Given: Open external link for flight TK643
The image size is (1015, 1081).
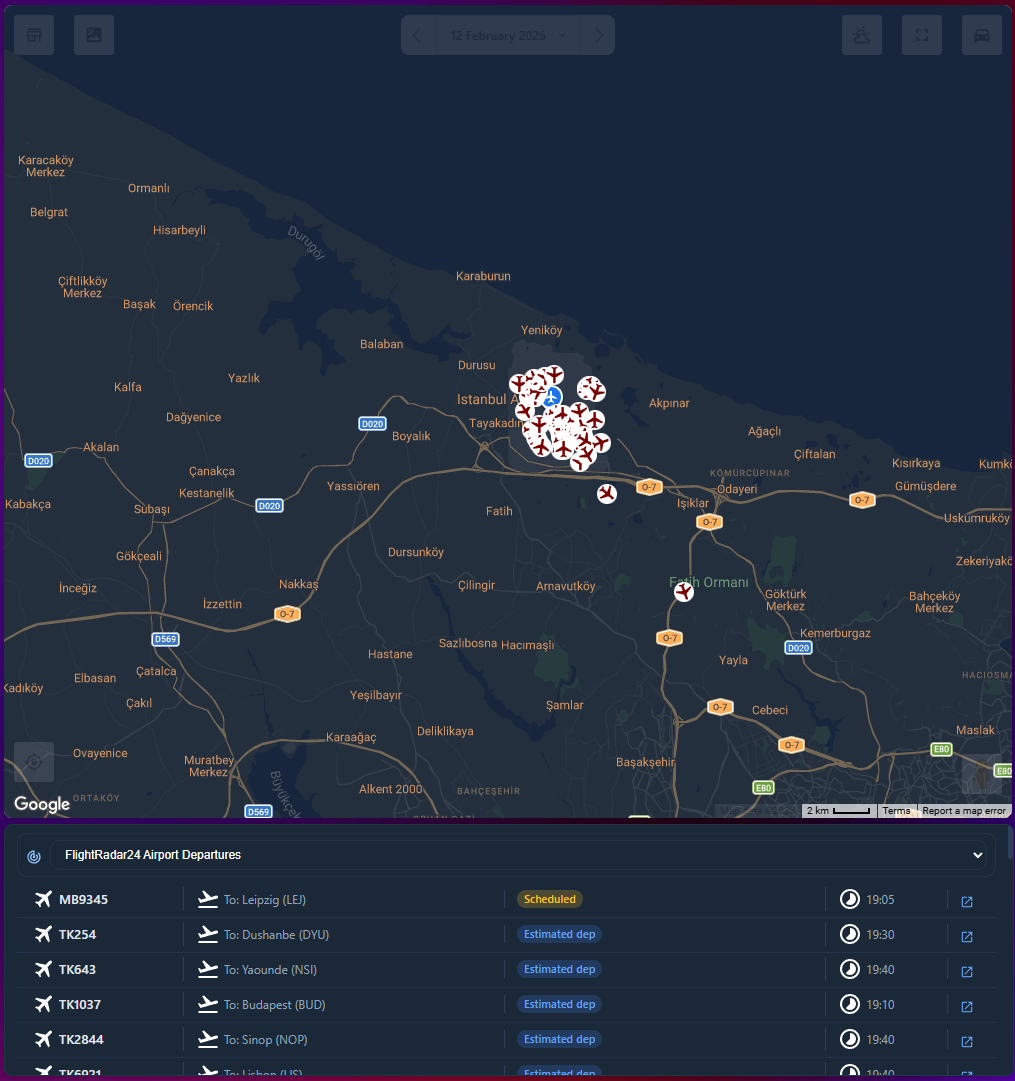Looking at the screenshot, I should tap(967, 971).
